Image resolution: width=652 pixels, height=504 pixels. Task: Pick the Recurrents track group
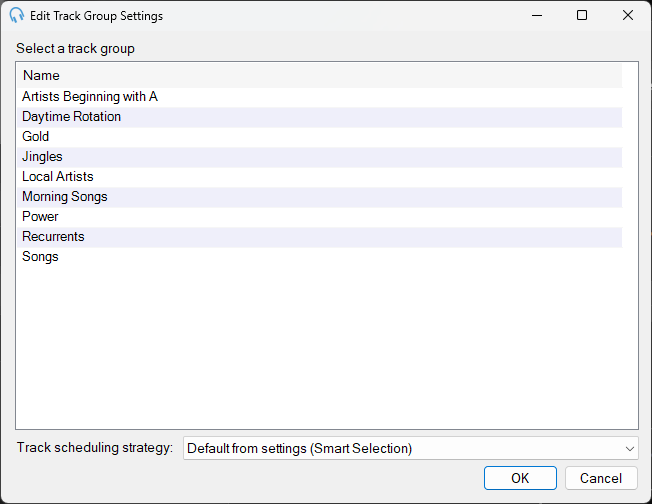click(320, 237)
